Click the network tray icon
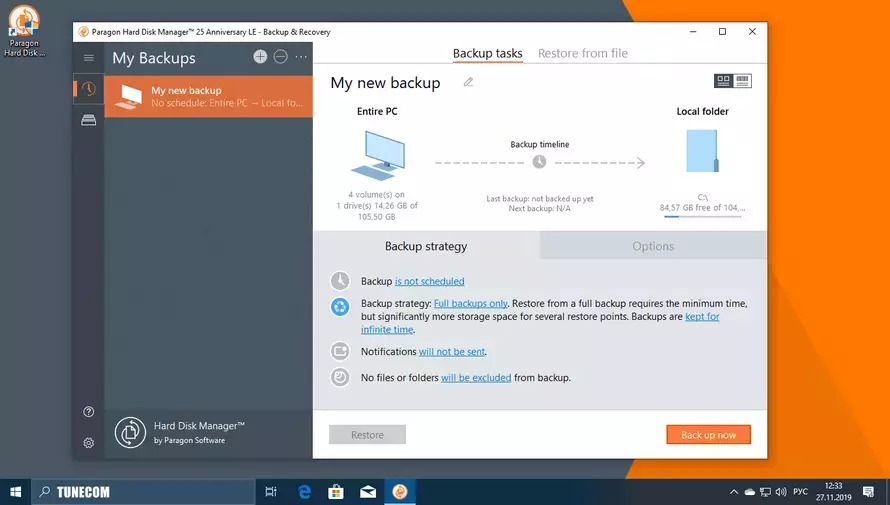The height and width of the screenshot is (505, 890). pos(766,492)
